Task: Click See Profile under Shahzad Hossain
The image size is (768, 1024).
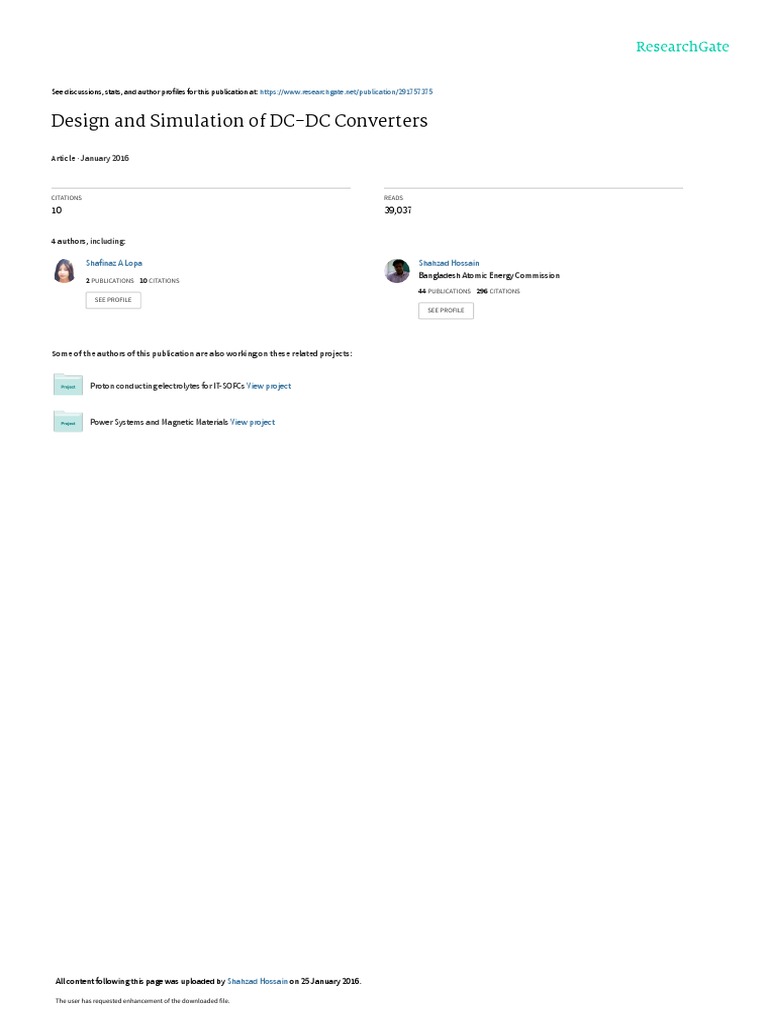Action: coord(446,310)
